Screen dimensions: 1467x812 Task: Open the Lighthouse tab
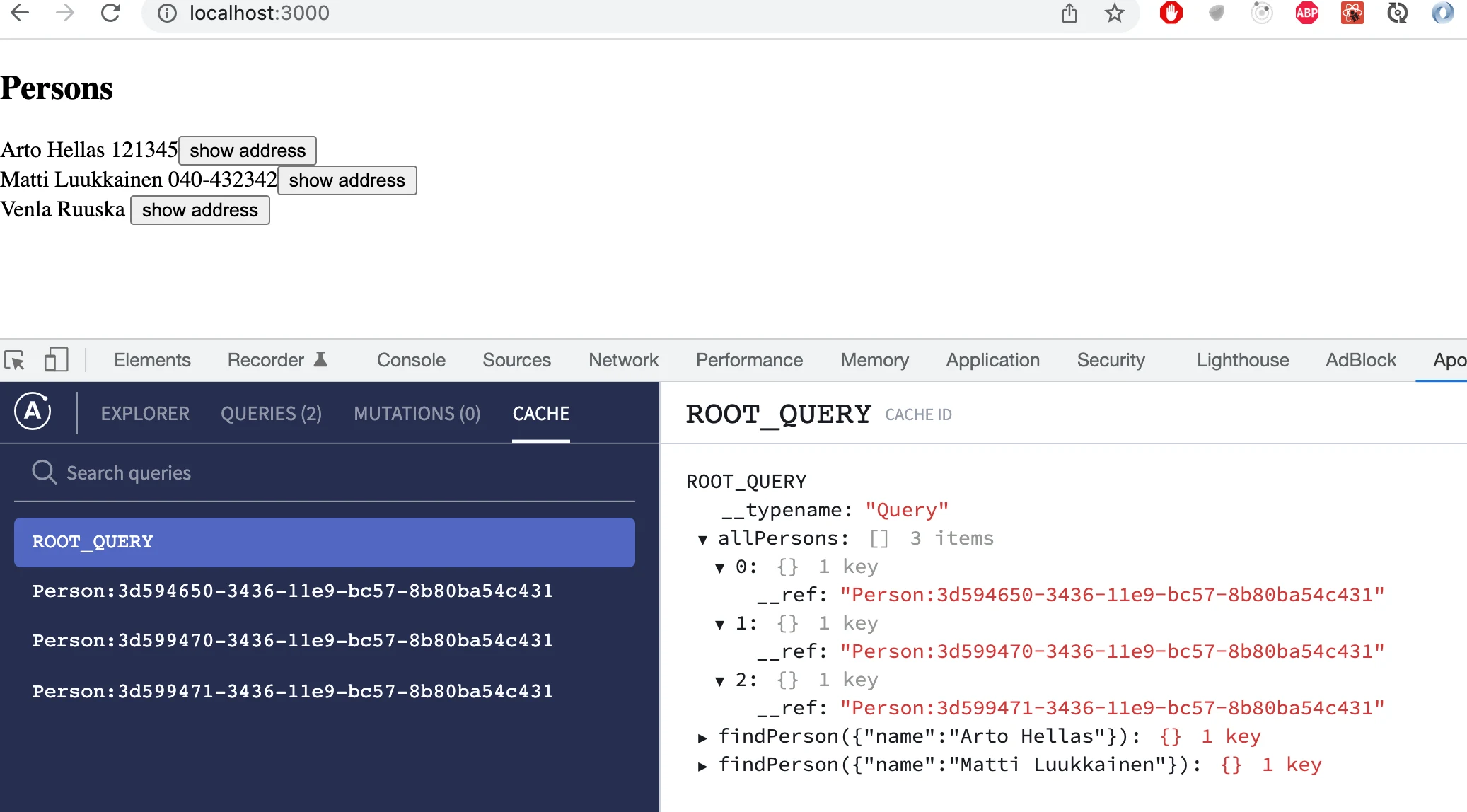click(x=1243, y=360)
